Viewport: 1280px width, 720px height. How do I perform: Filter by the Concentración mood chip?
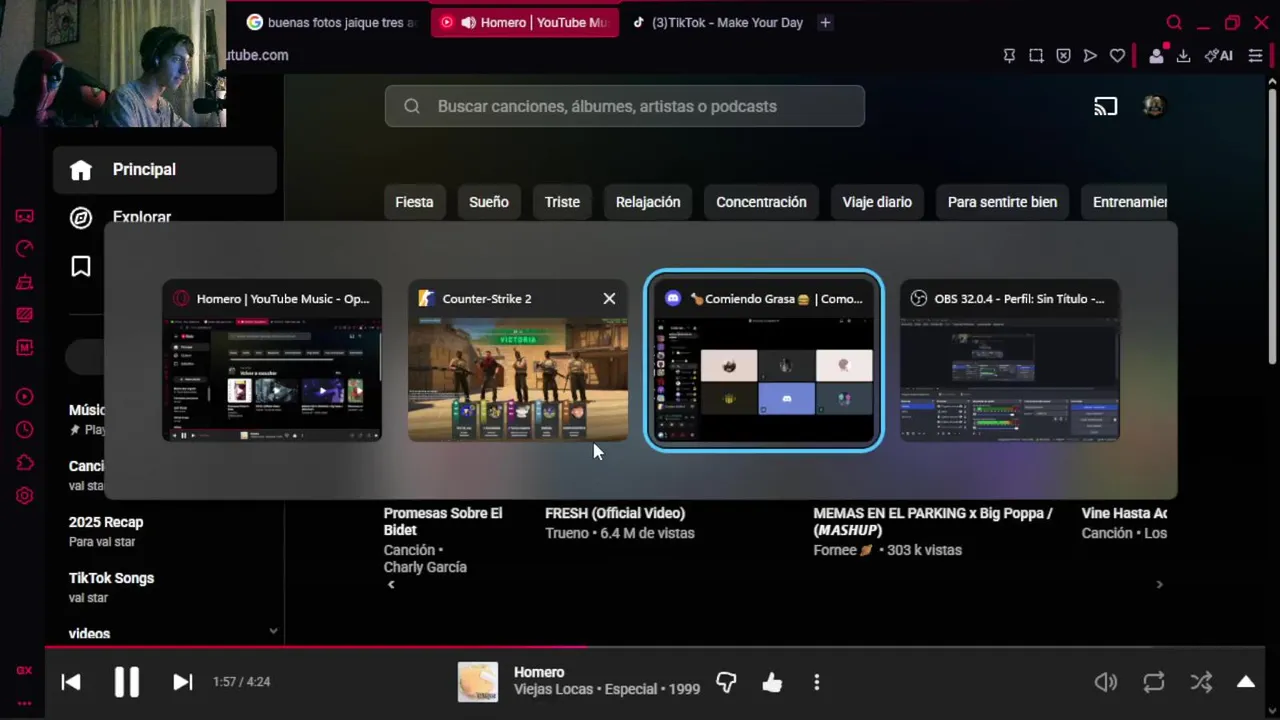[x=761, y=202]
